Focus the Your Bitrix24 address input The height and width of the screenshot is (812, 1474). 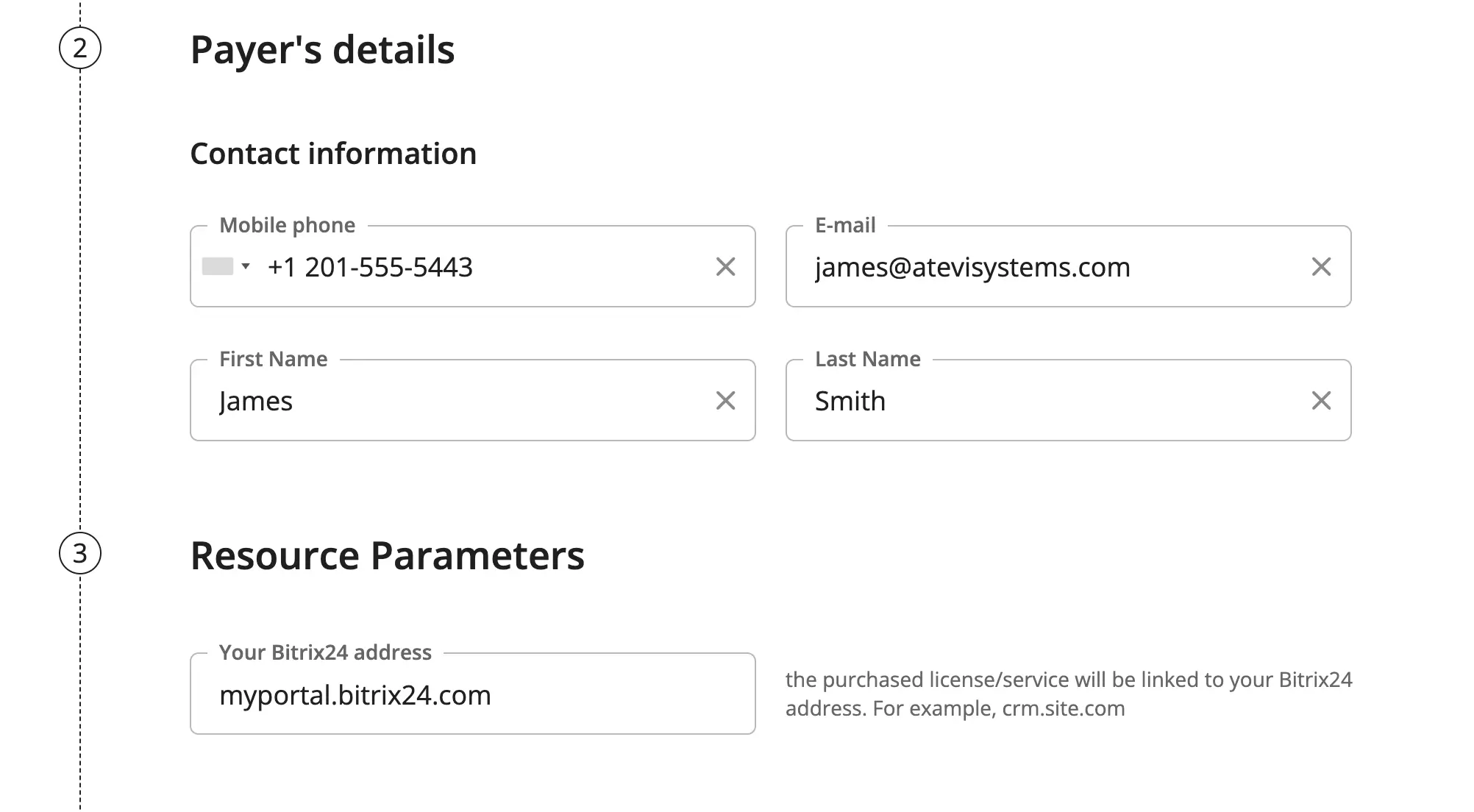tap(471, 696)
